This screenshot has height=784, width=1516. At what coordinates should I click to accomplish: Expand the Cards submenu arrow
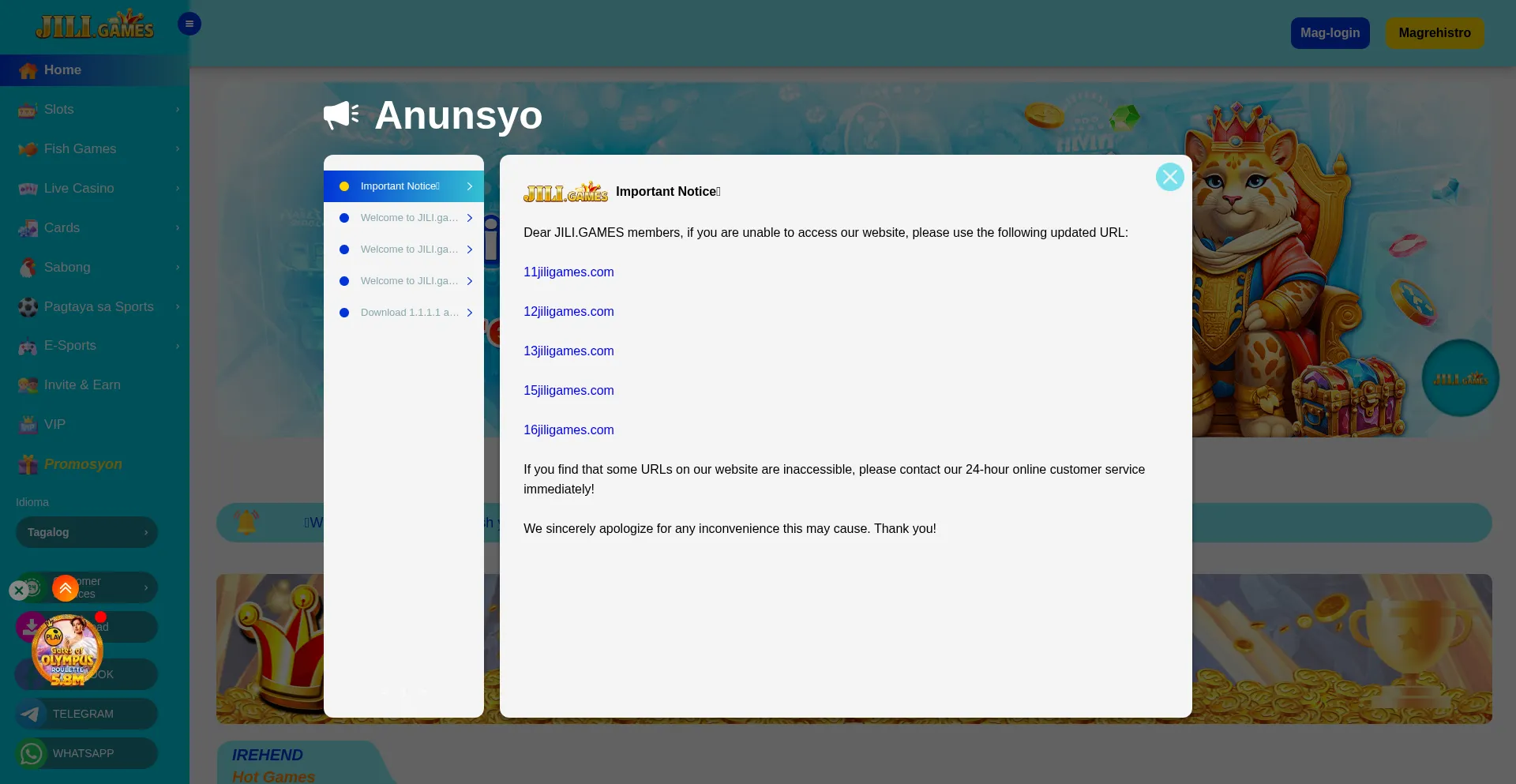pos(178,228)
